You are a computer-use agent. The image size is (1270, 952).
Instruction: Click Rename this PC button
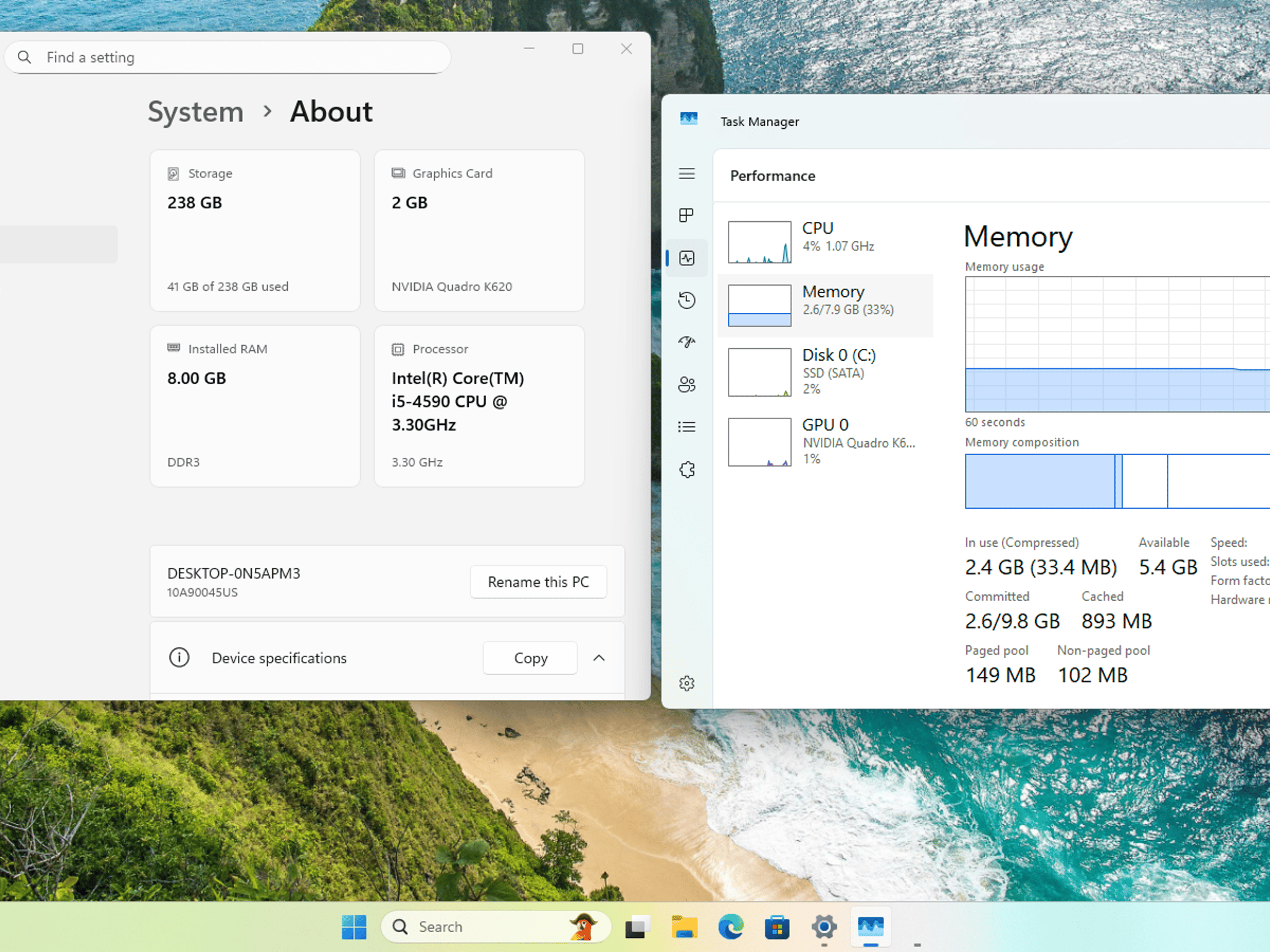click(538, 581)
